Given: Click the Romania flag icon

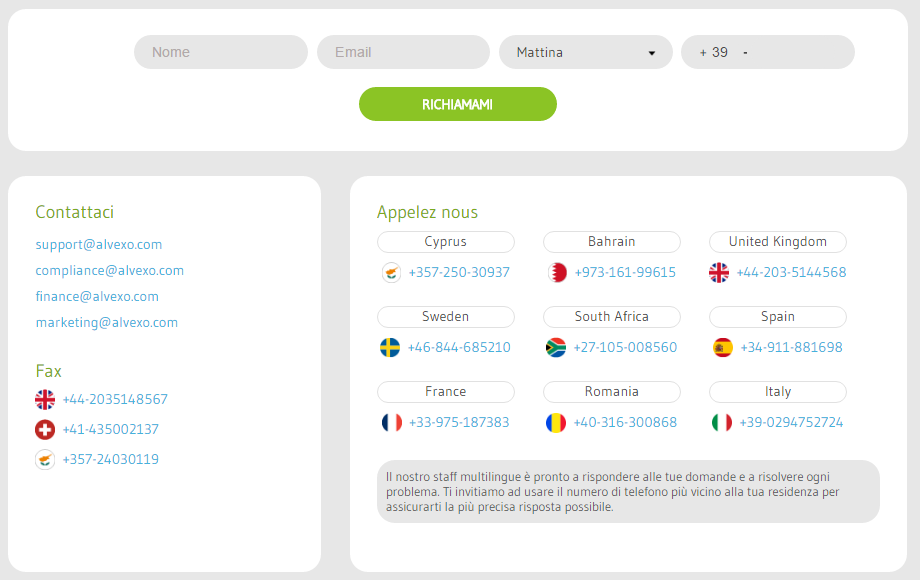Looking at the screenshot, I should 556,423.
